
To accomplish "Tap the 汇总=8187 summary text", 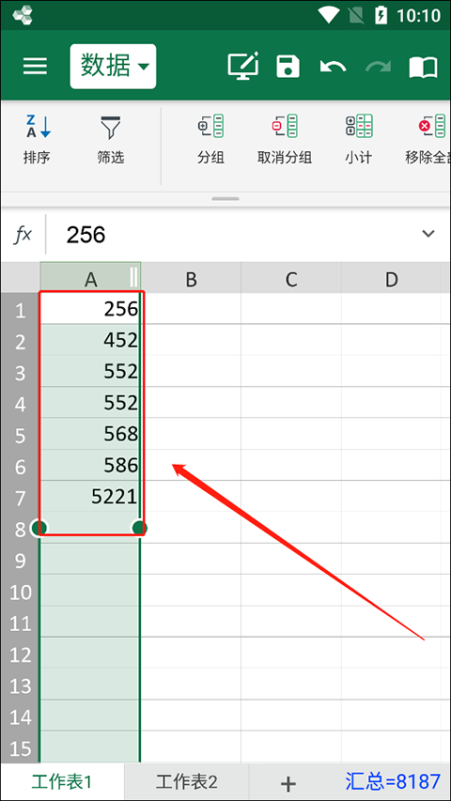I will tap(393, 781).
